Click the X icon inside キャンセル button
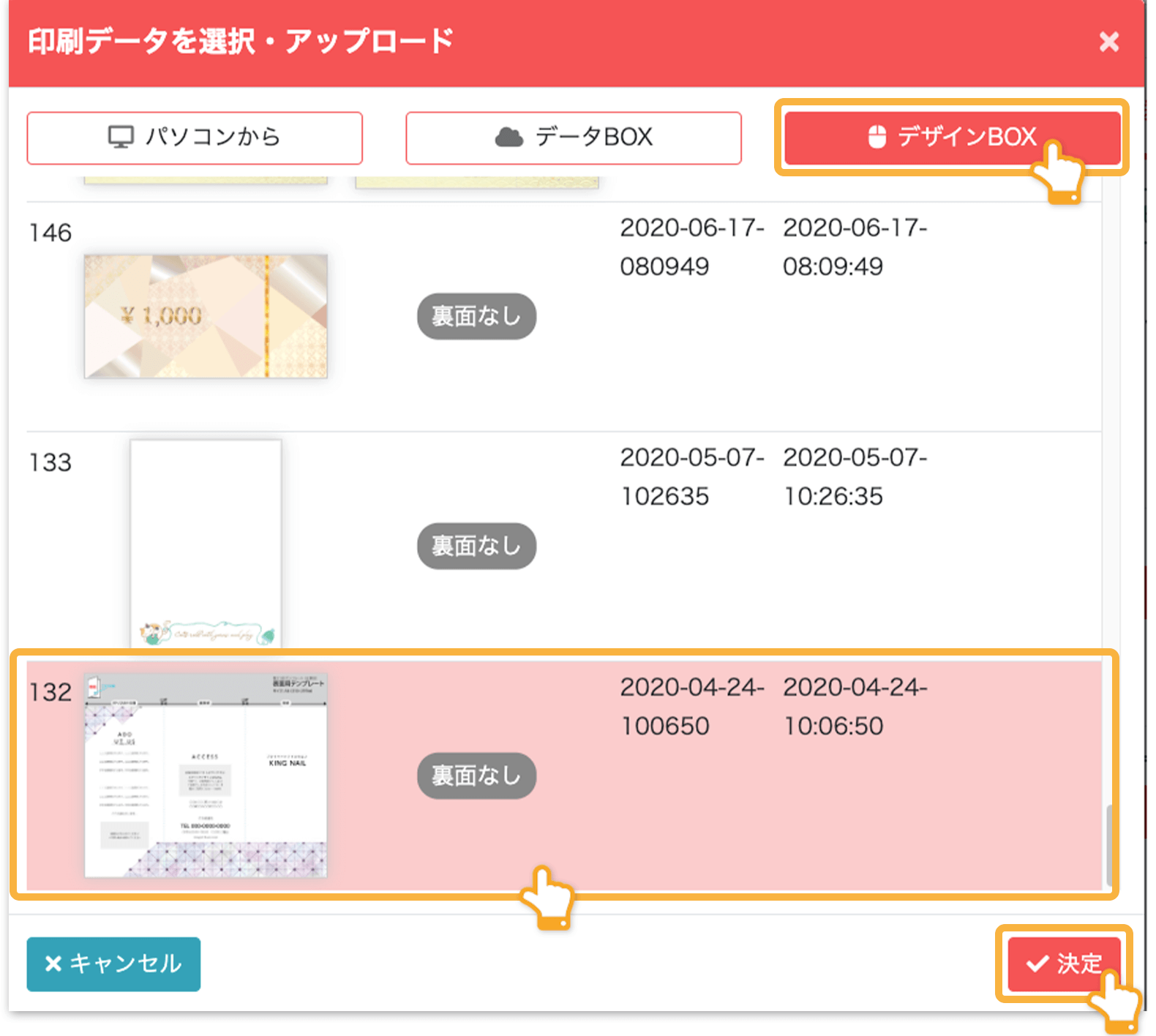The height and width of the screenshot is (1036, 1156). pos(53,964)
